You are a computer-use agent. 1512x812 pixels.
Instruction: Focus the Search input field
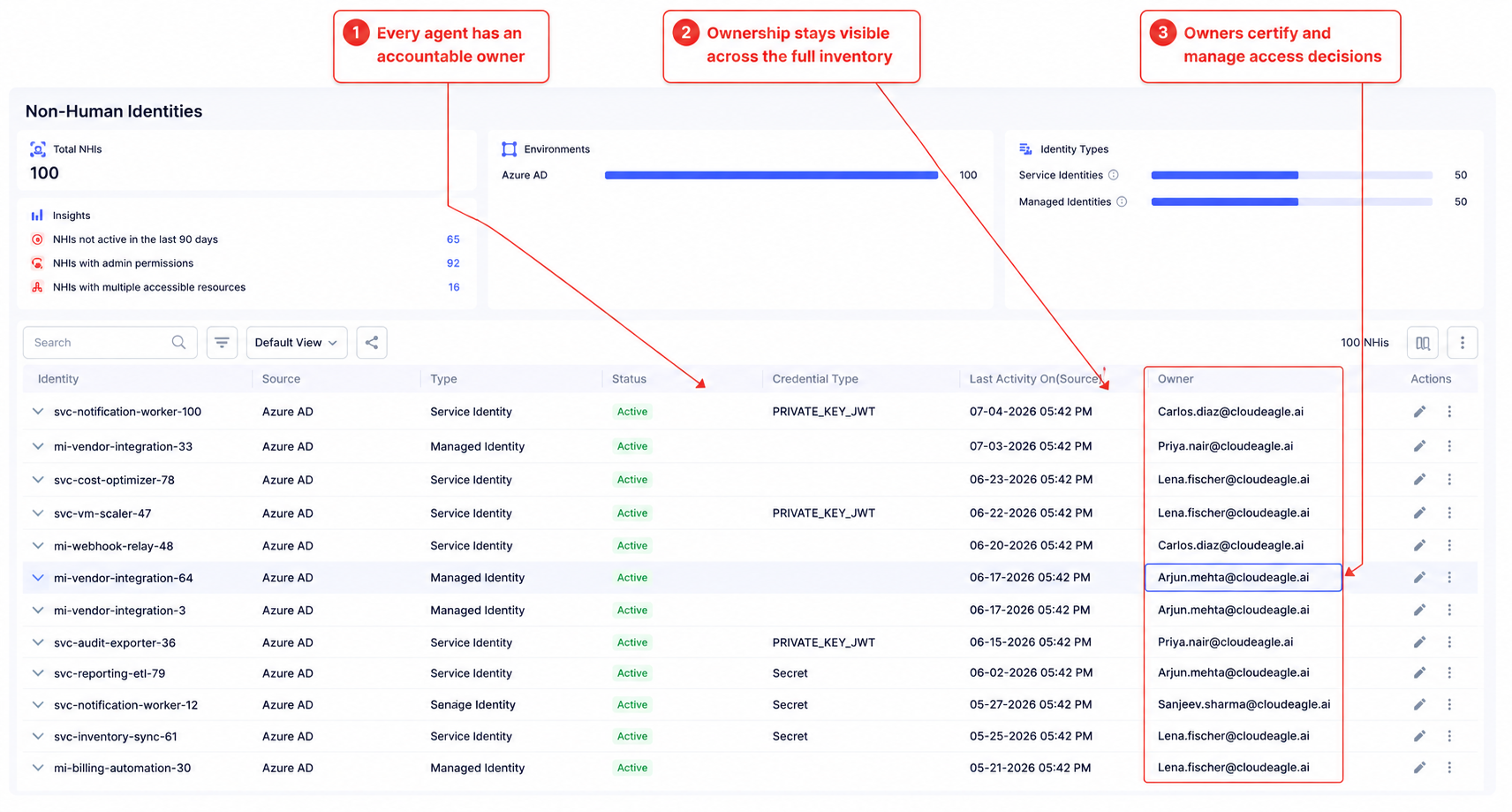pyautogui.click(x=110, y=343)
